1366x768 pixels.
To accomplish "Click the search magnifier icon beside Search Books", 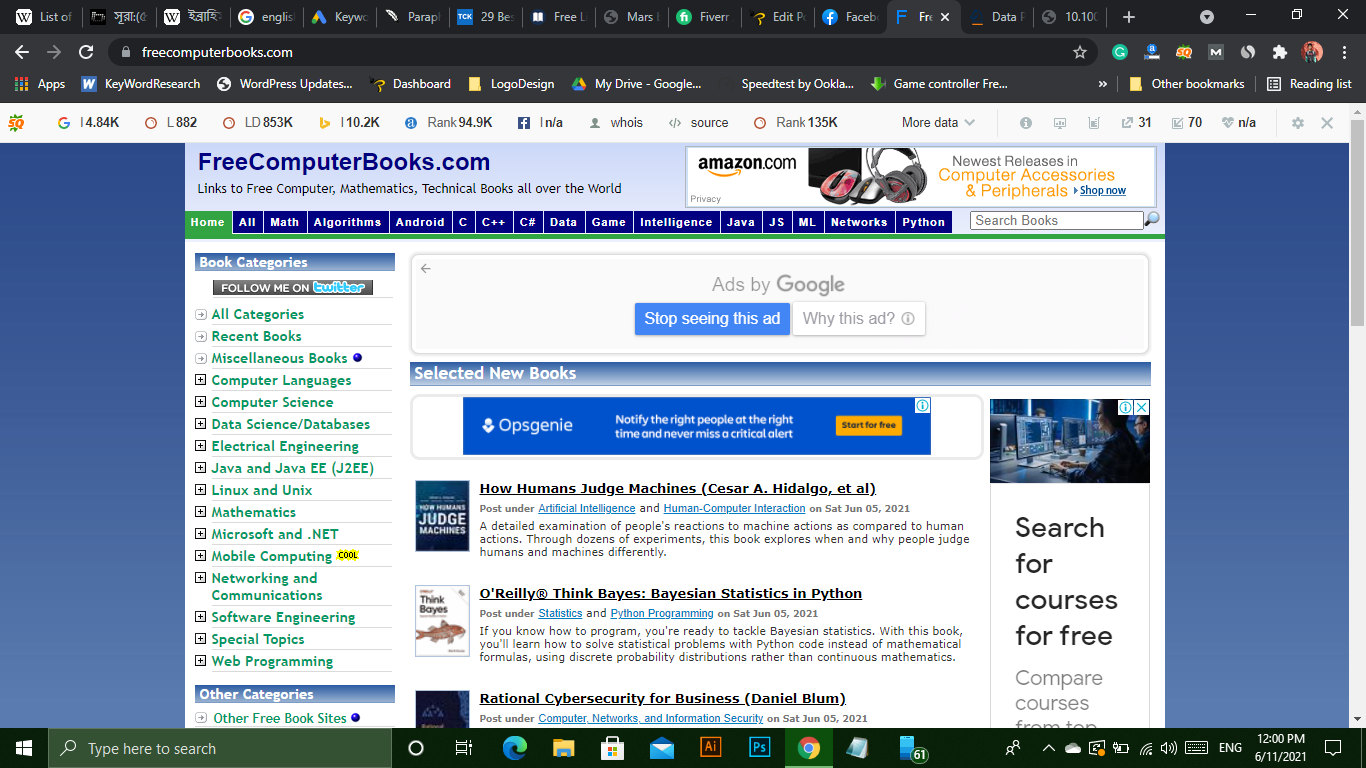I will coord(1152,220).
